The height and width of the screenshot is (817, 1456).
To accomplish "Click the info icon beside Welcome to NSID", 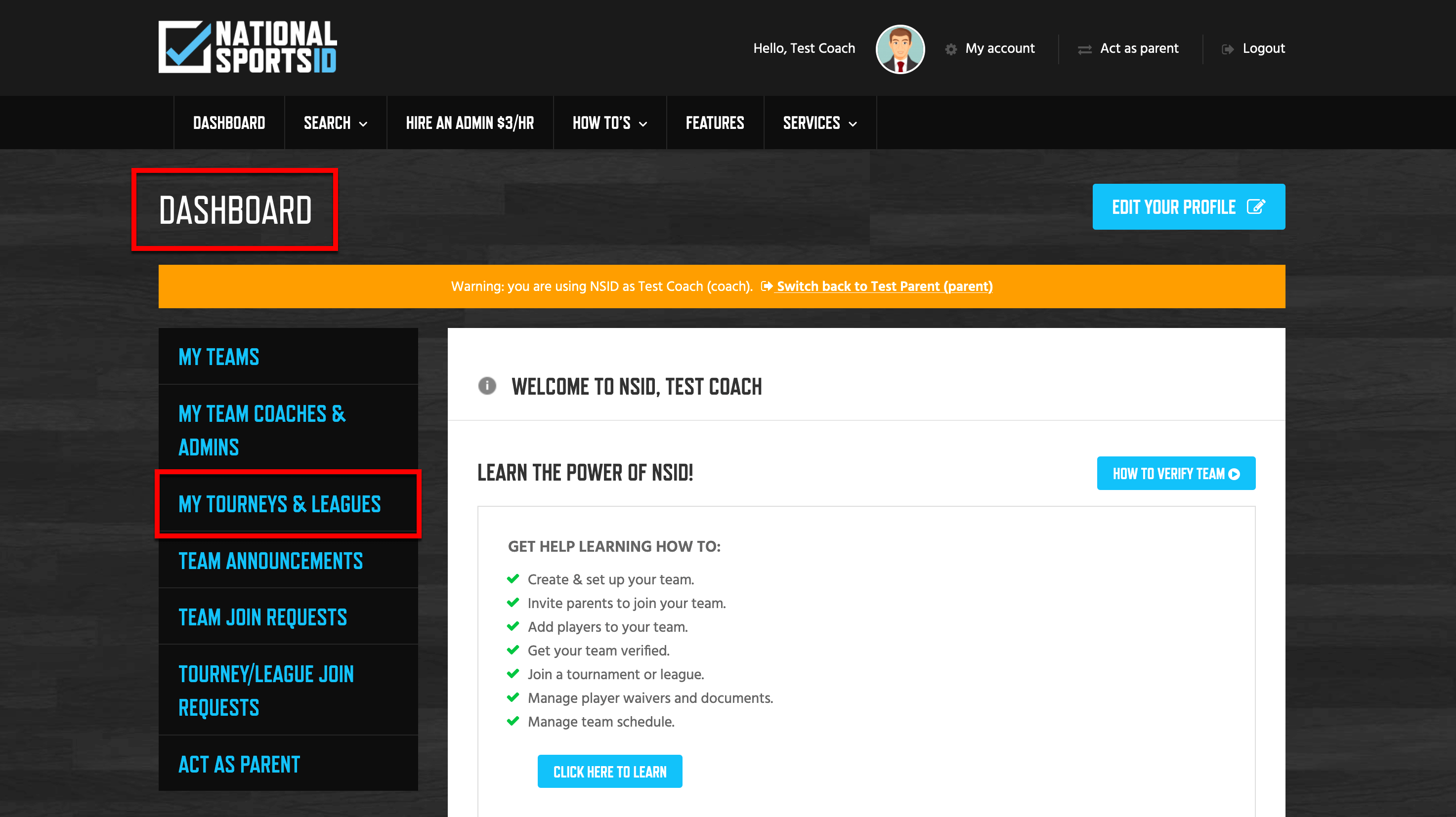I will [x=487, y=385].
